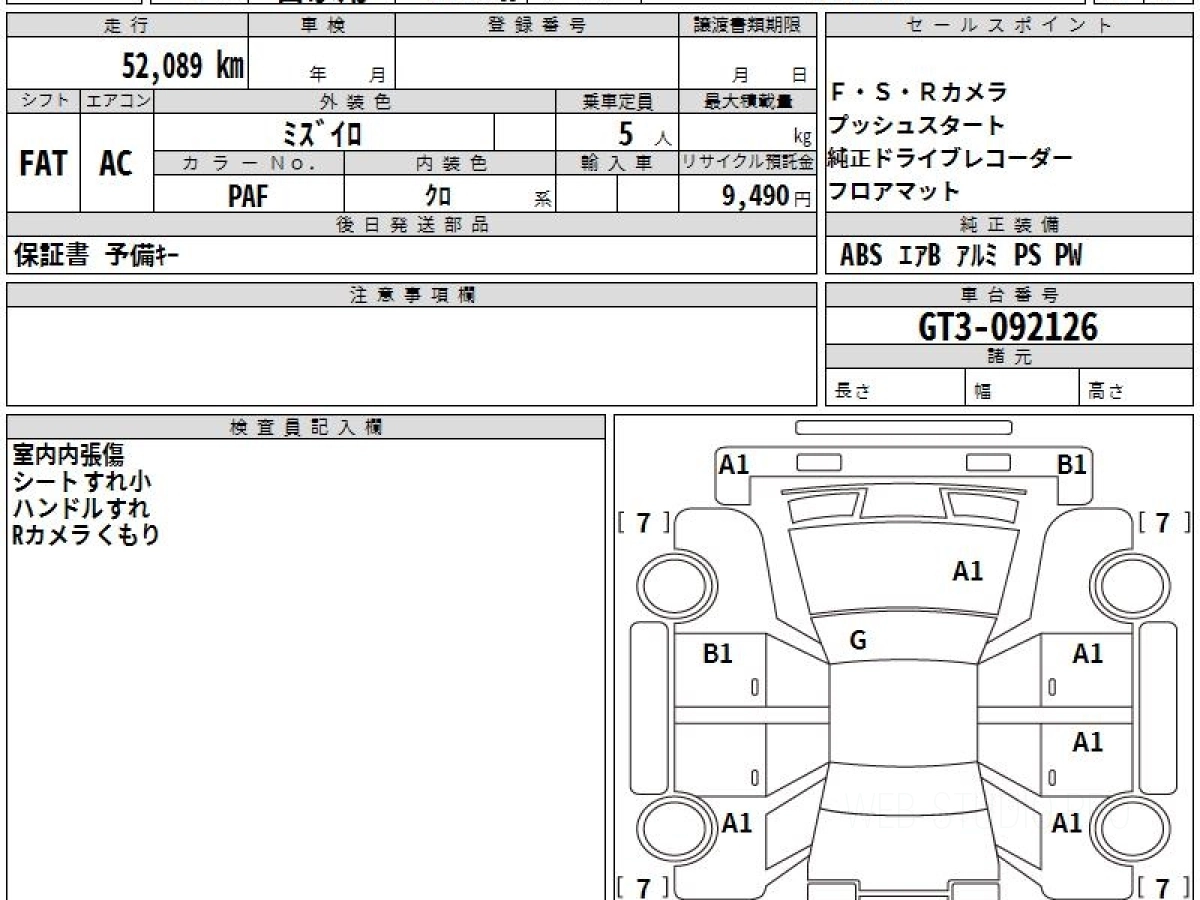Click the interior color value クロ
Image resolution: width=1200 pixels, height=900 pixels.
coord(438,196)
